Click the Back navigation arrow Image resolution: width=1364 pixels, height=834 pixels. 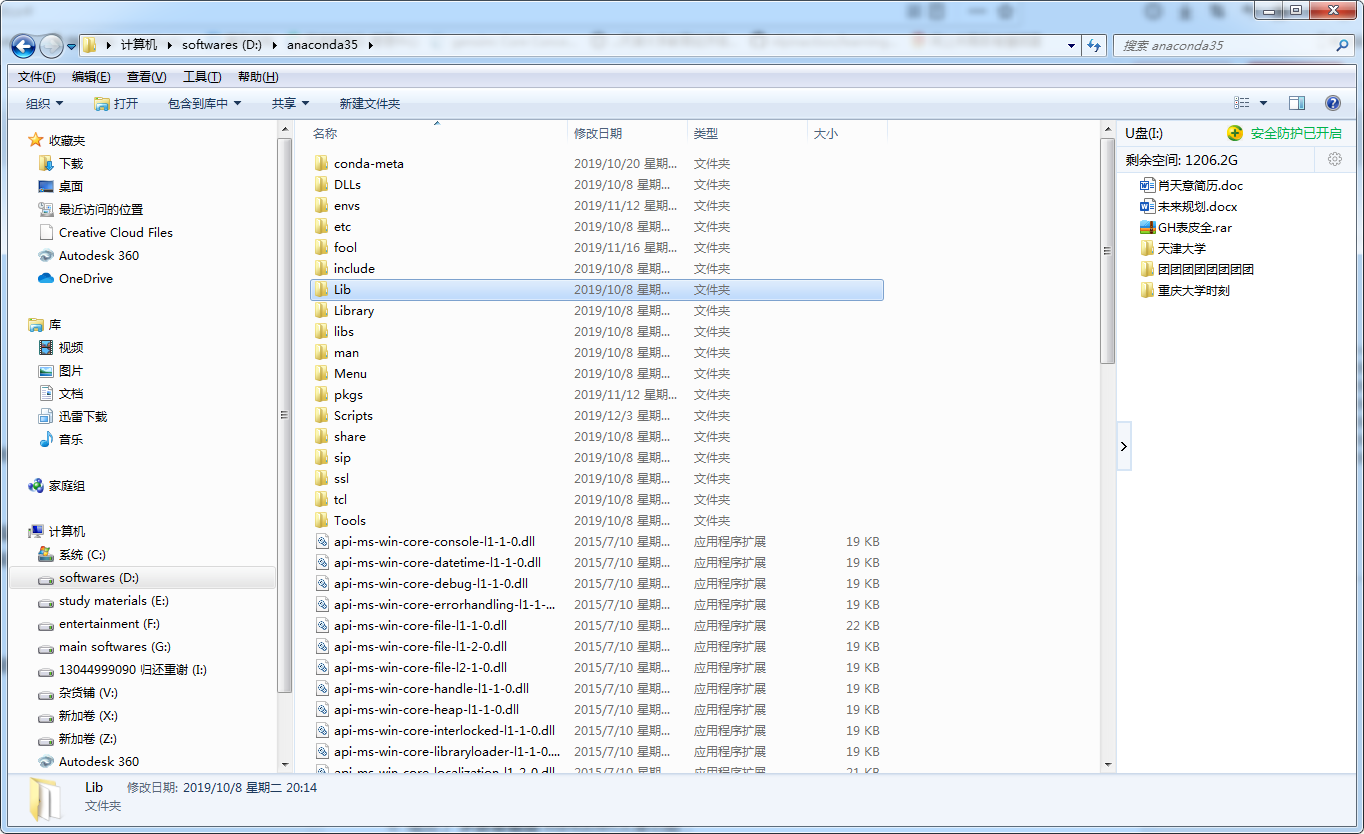[x=22, y=45]
